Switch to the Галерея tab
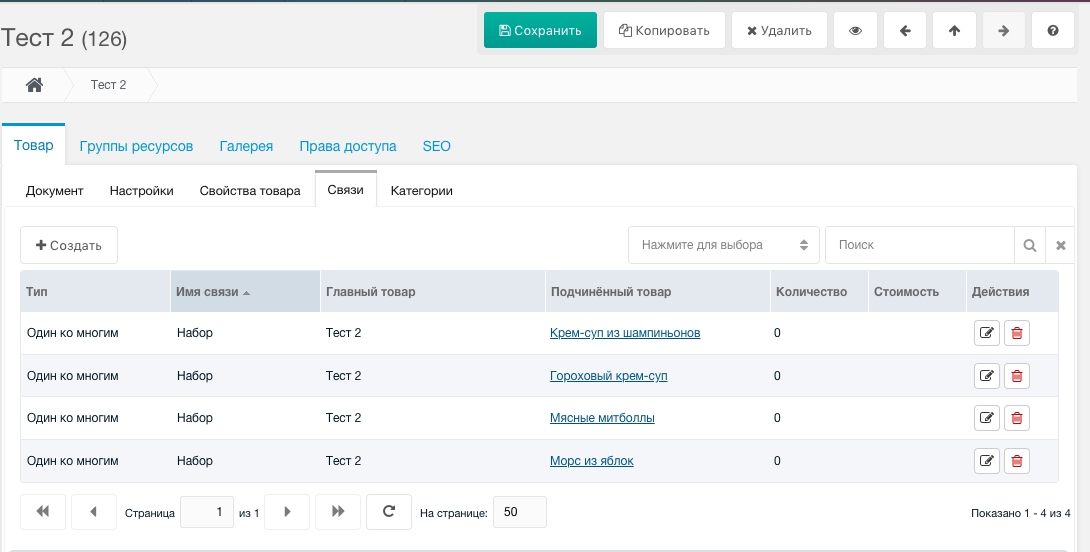 (x=246, y=146)
